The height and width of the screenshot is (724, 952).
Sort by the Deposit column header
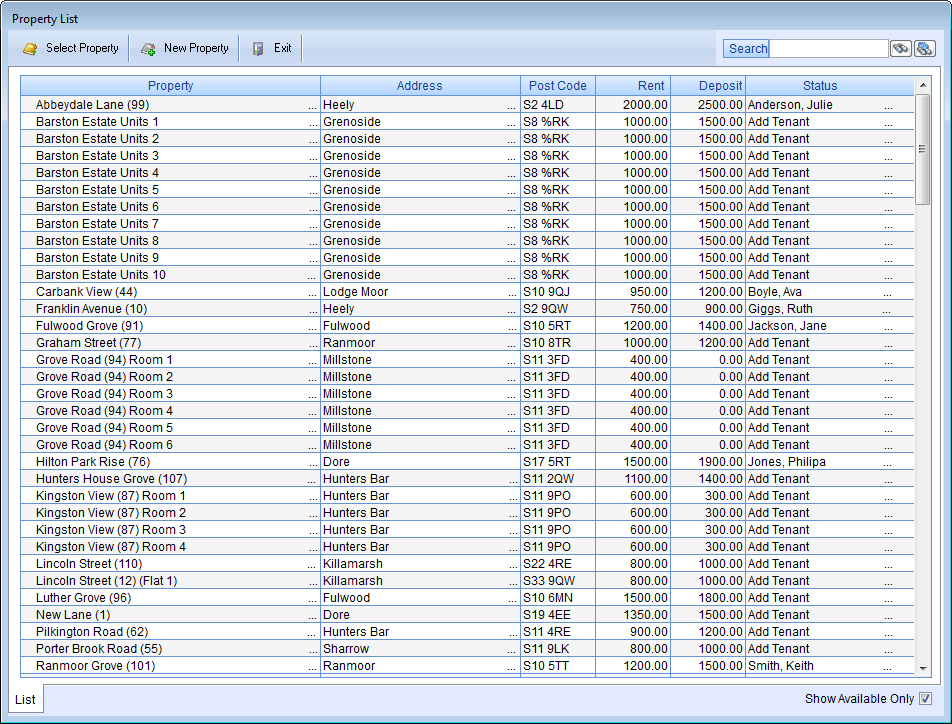pos(708,86)
